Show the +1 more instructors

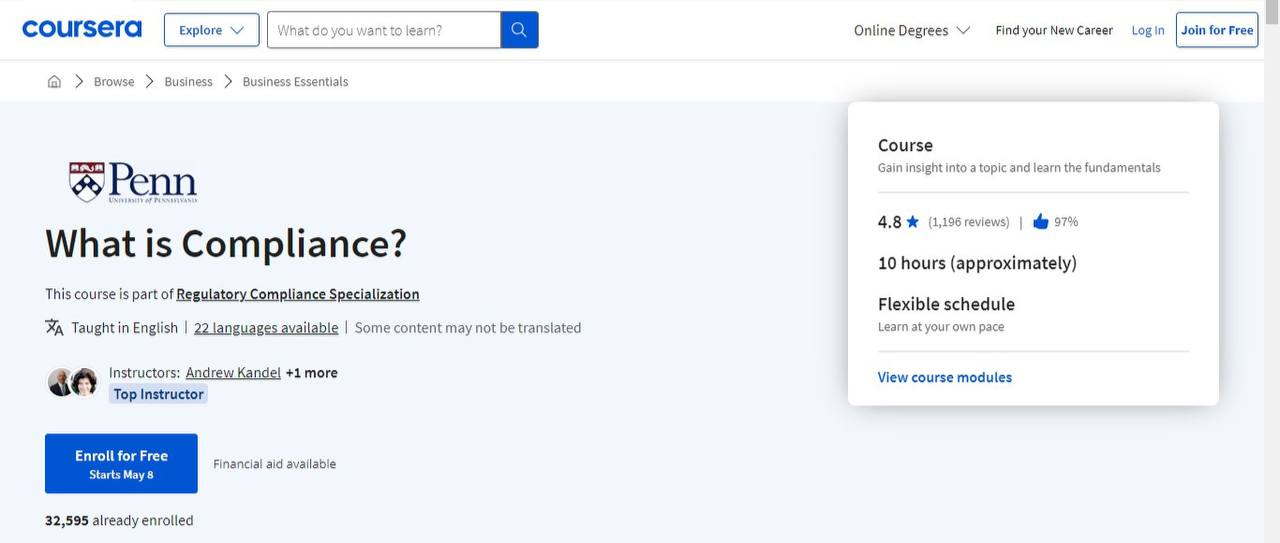[x=311, y=372]
